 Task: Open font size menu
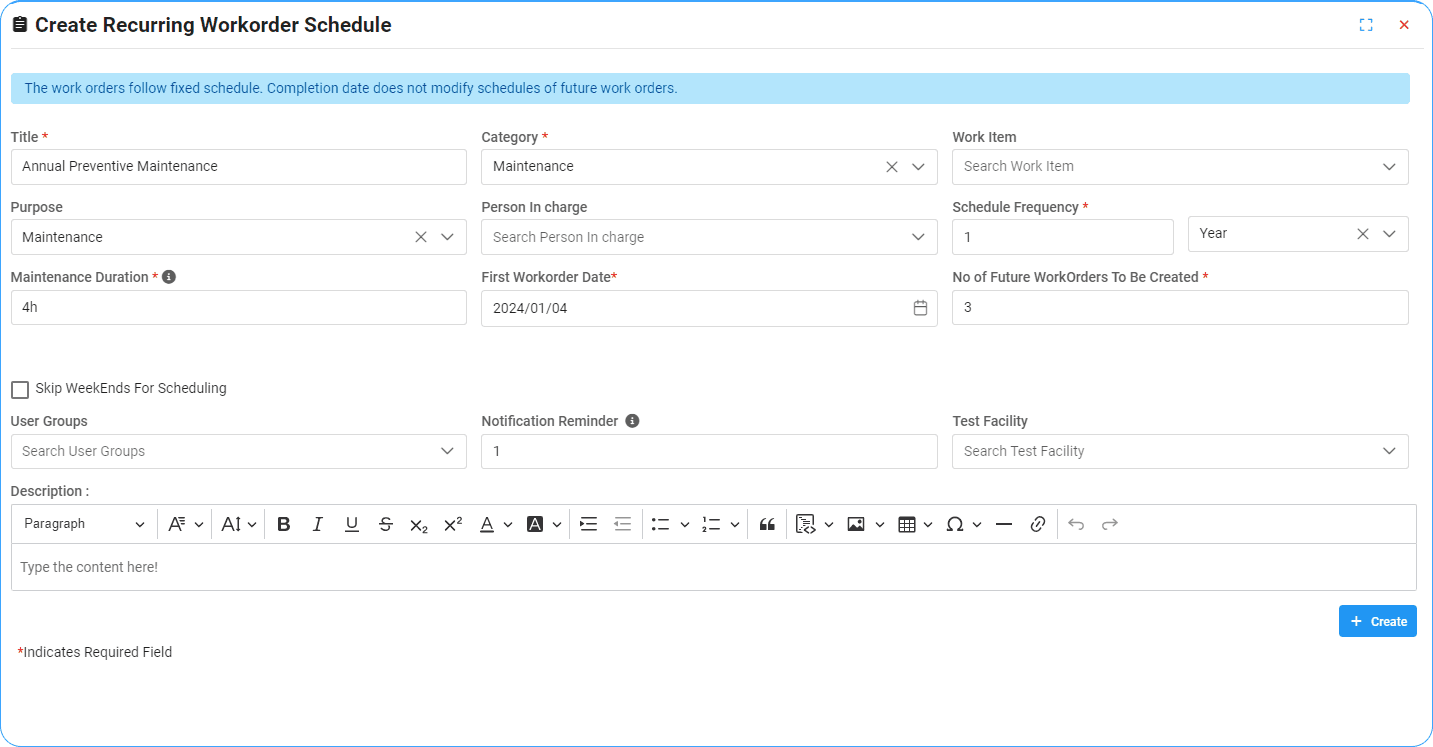pos(239,524)
